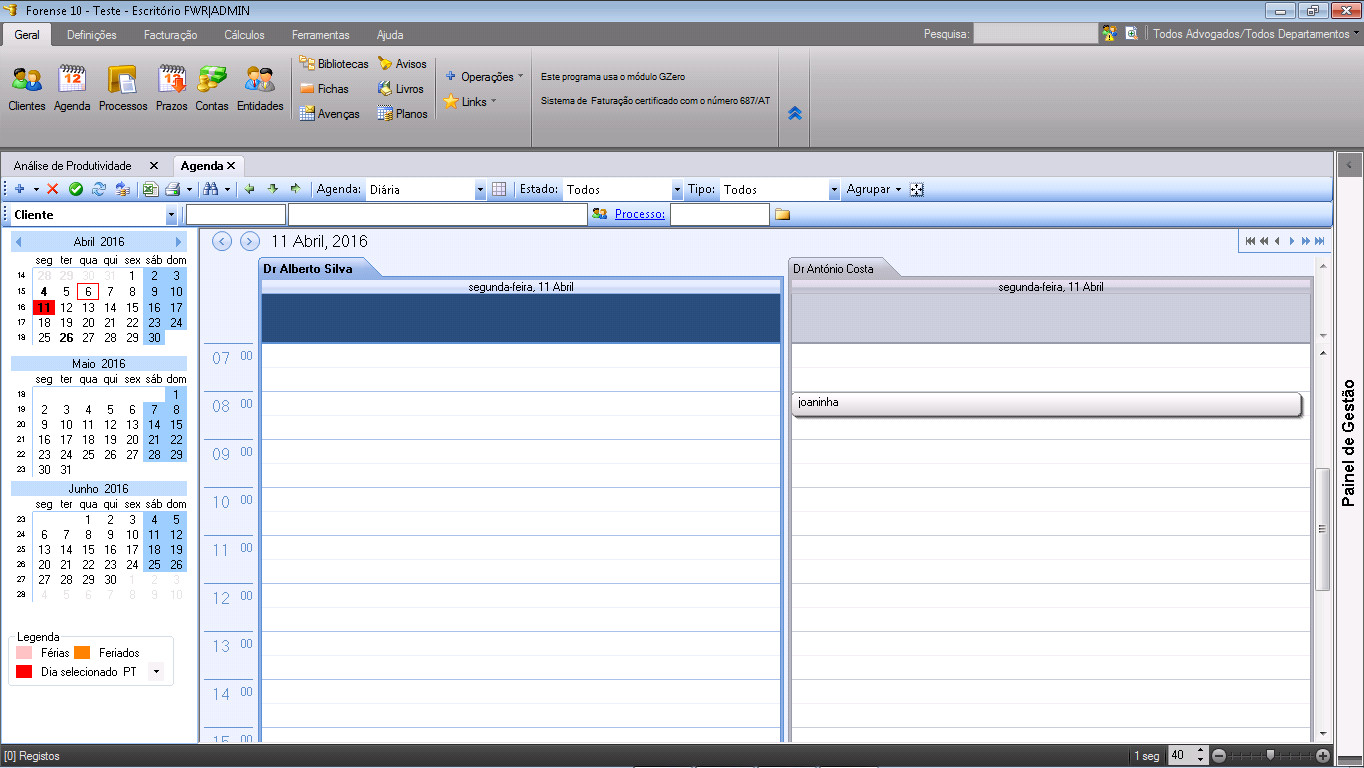Screen dimensions: 1364x768
Task: Open the Painel de Gestão side panel
Action: (x=1349, y=443)
